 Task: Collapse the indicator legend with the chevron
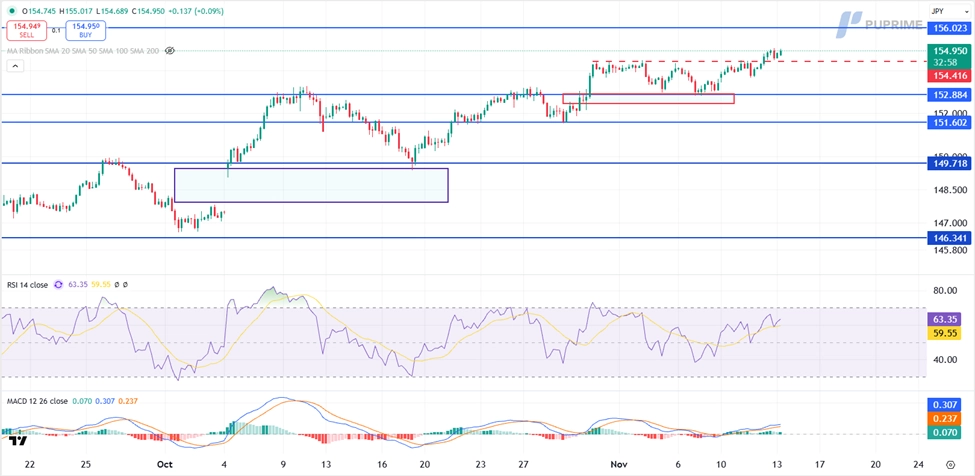pos(15,66)
